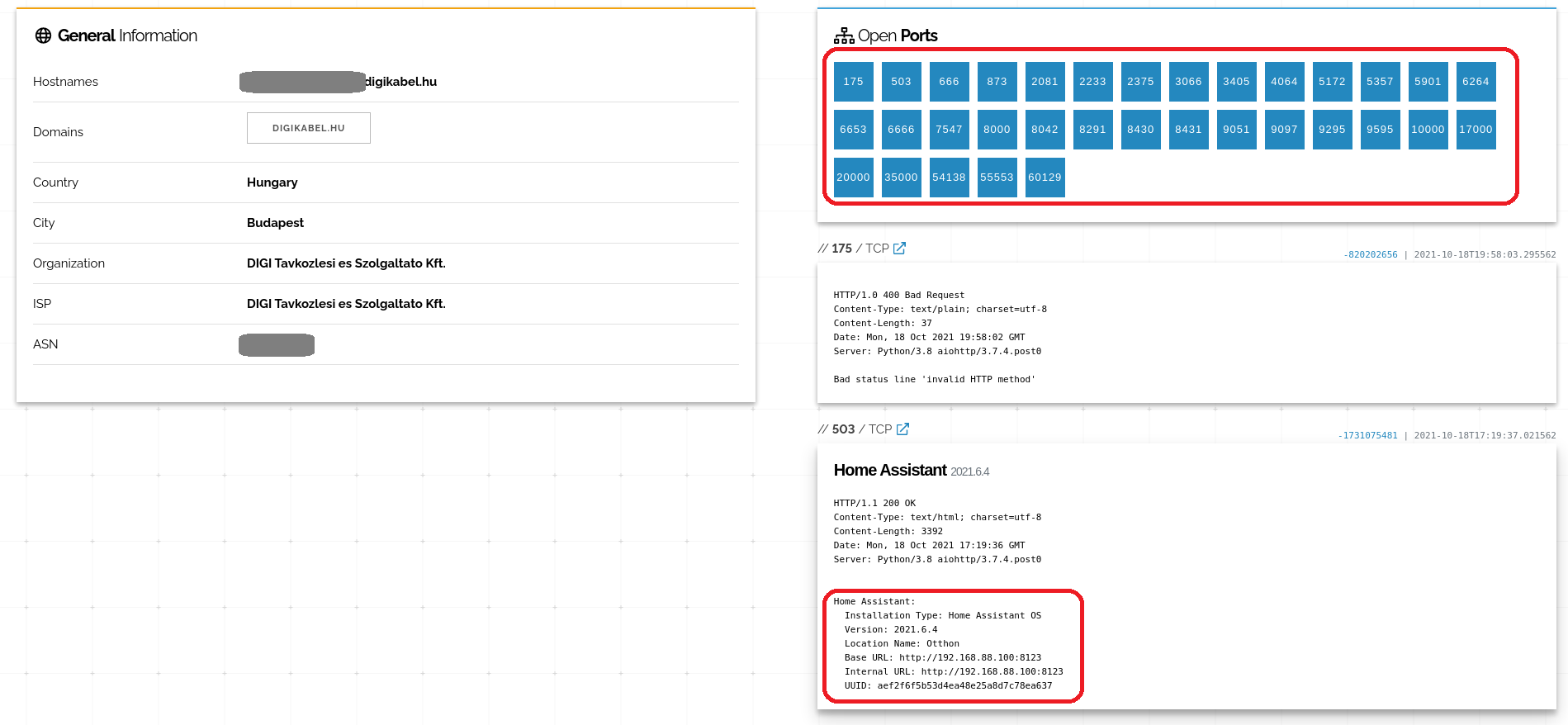The image size is (1568, 725).
Task: Click the 175 / TCP port heading
Action: click(854, 249)
